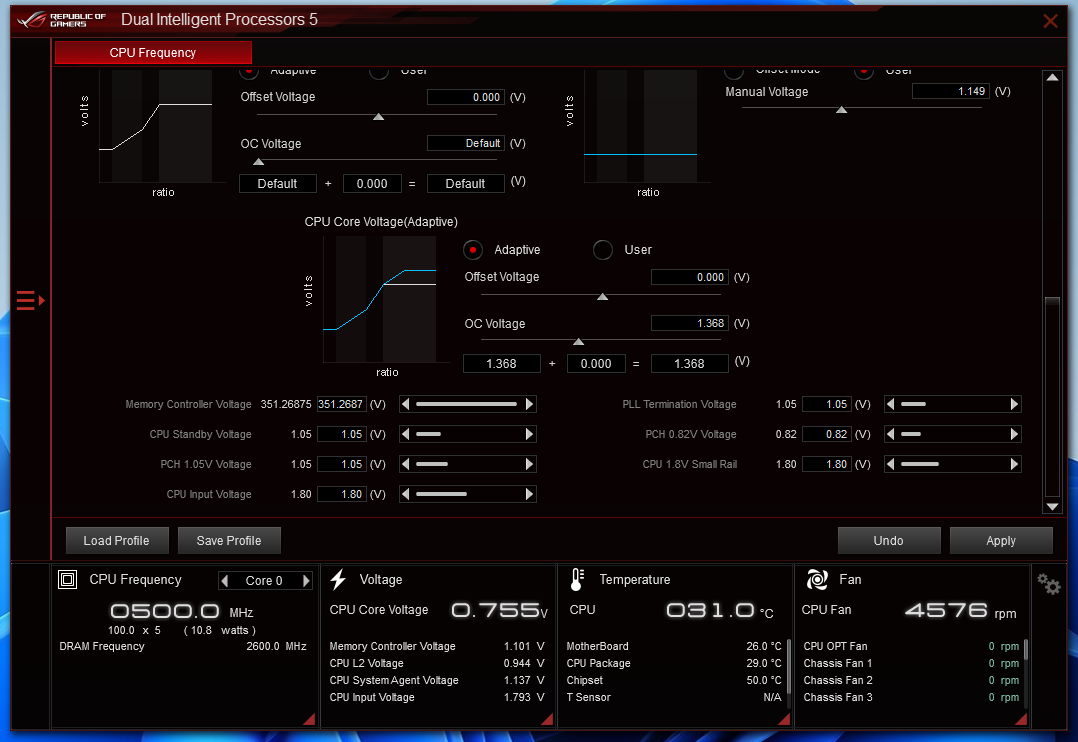The image size is (1078, 742).
Task: Click the T Sensor label
Action: [588, 697]
